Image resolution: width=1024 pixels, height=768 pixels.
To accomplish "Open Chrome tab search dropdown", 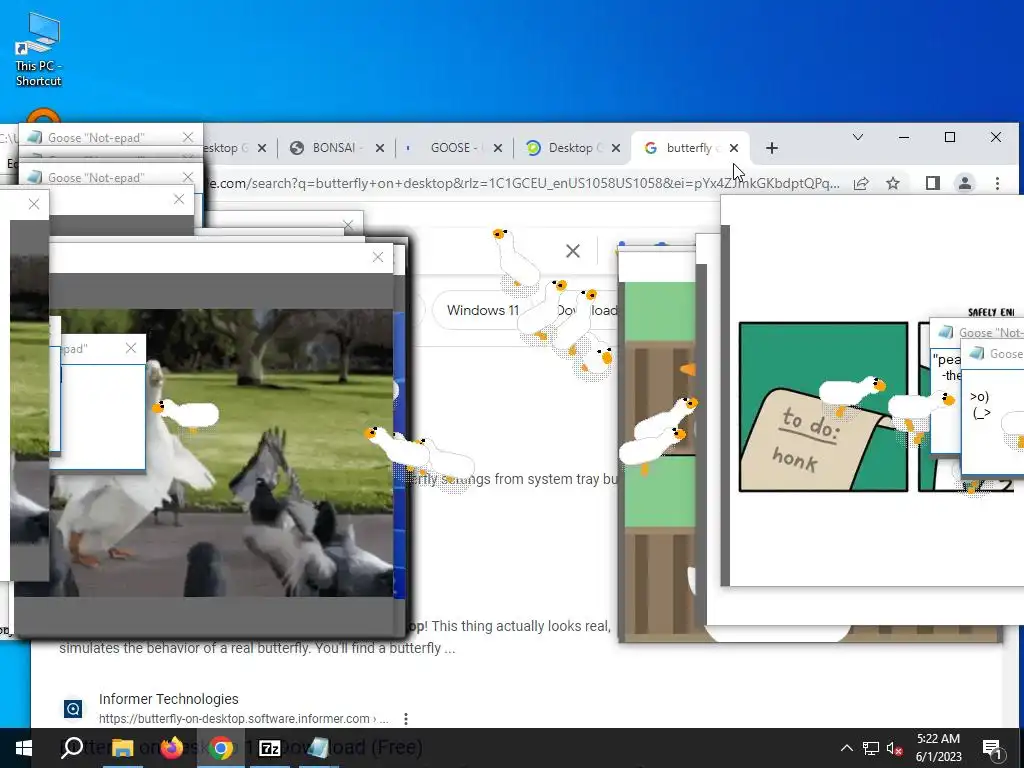I will point(858,137).
